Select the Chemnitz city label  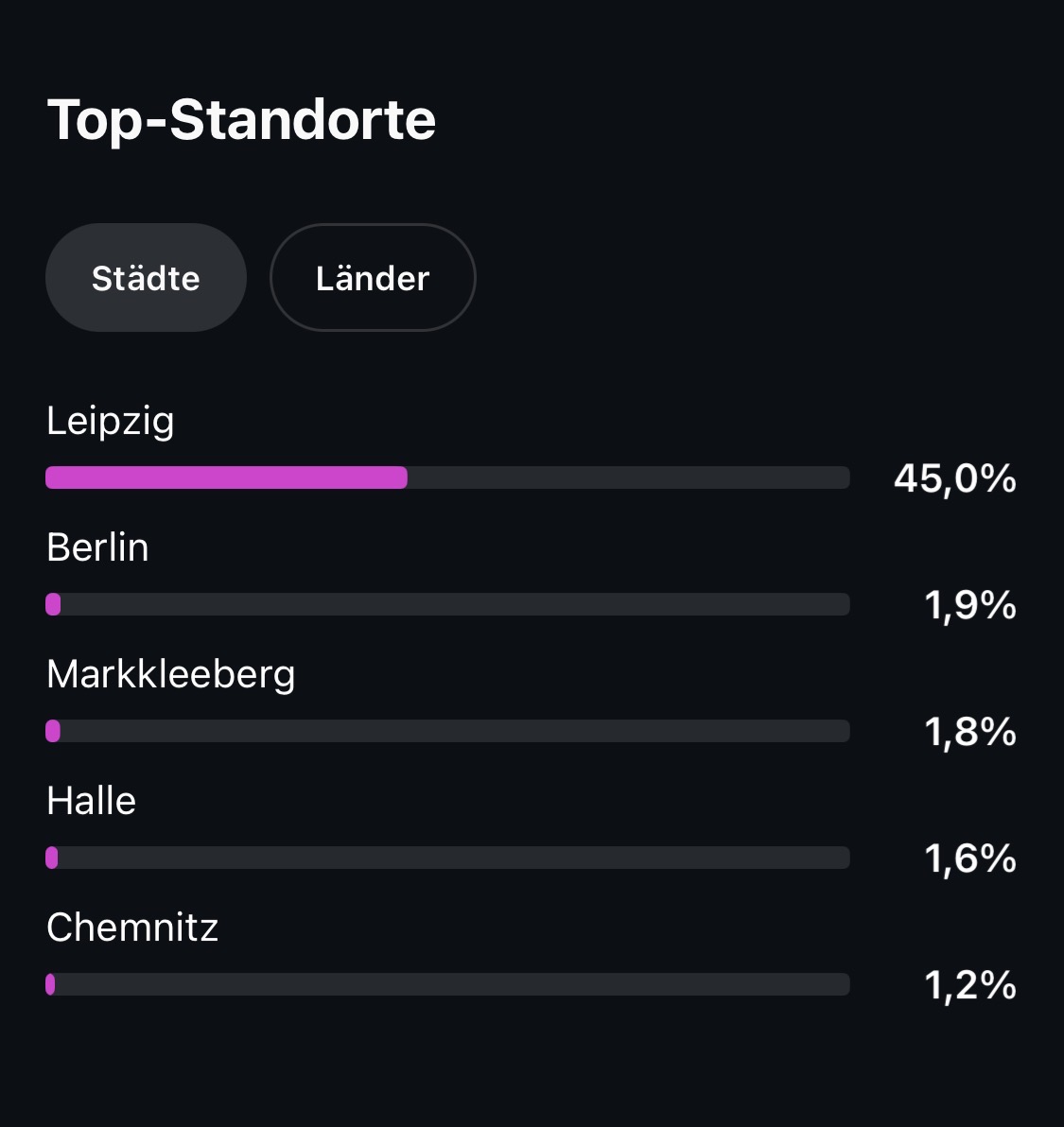tap(132, 928)
